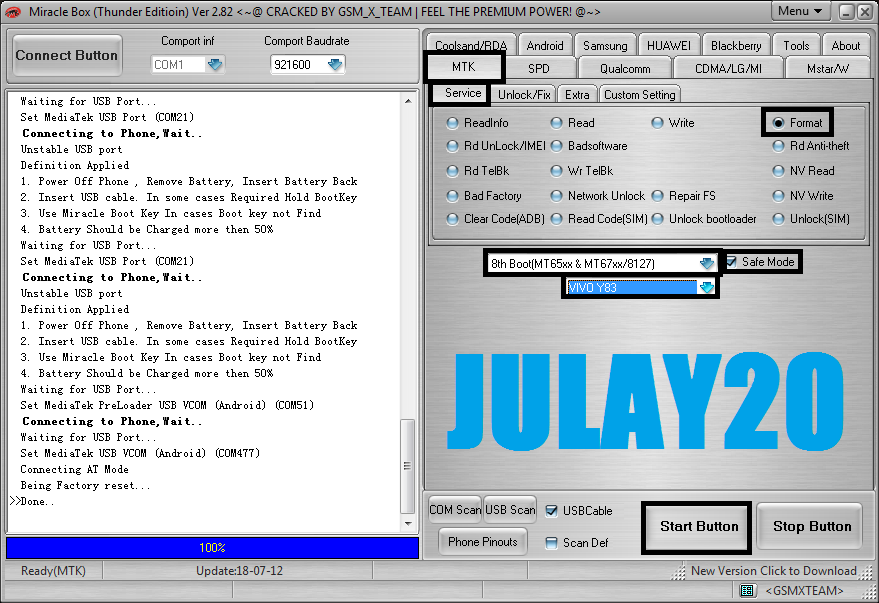Click the Miracle Box app logo icon
This screenshot has width=879, height=603.
coord(12,11)
